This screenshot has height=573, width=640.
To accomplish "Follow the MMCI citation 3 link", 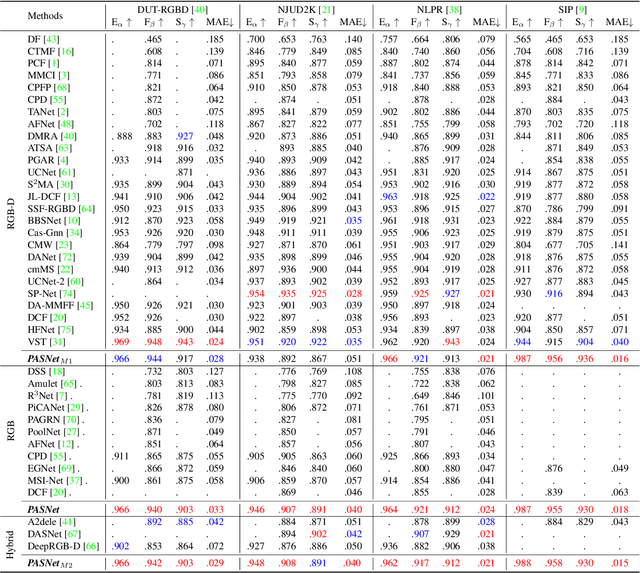I will (x=63, y=76).
